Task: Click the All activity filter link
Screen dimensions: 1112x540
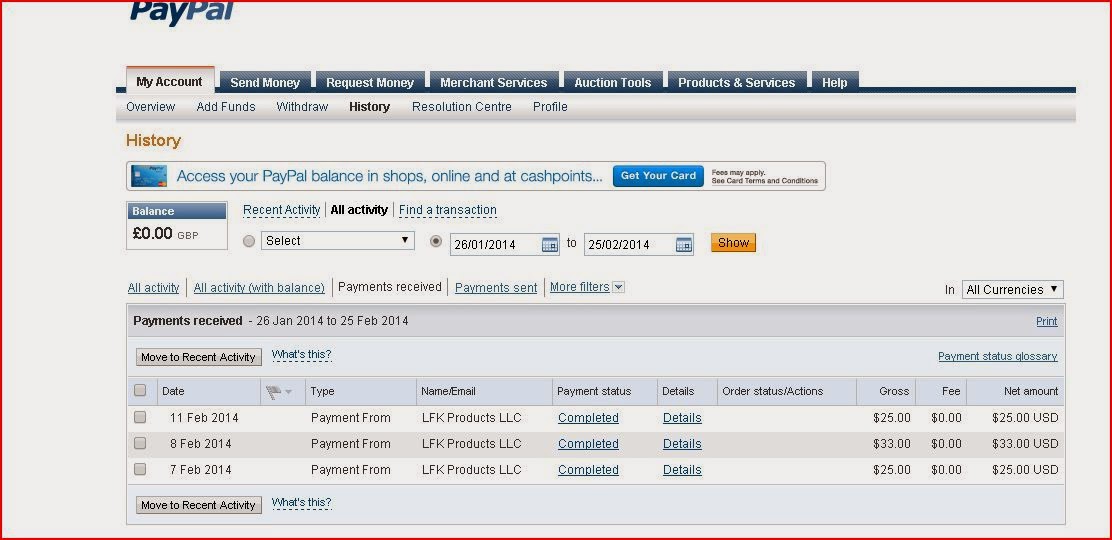Action: [x=153, y=287]
